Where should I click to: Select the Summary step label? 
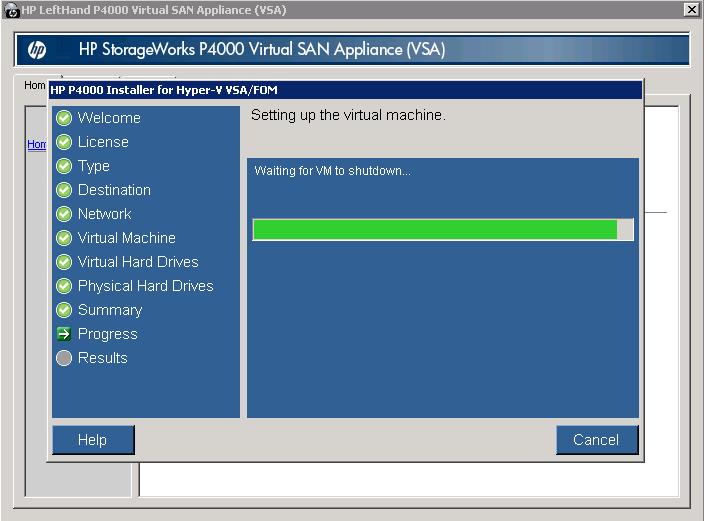[110, 310]
